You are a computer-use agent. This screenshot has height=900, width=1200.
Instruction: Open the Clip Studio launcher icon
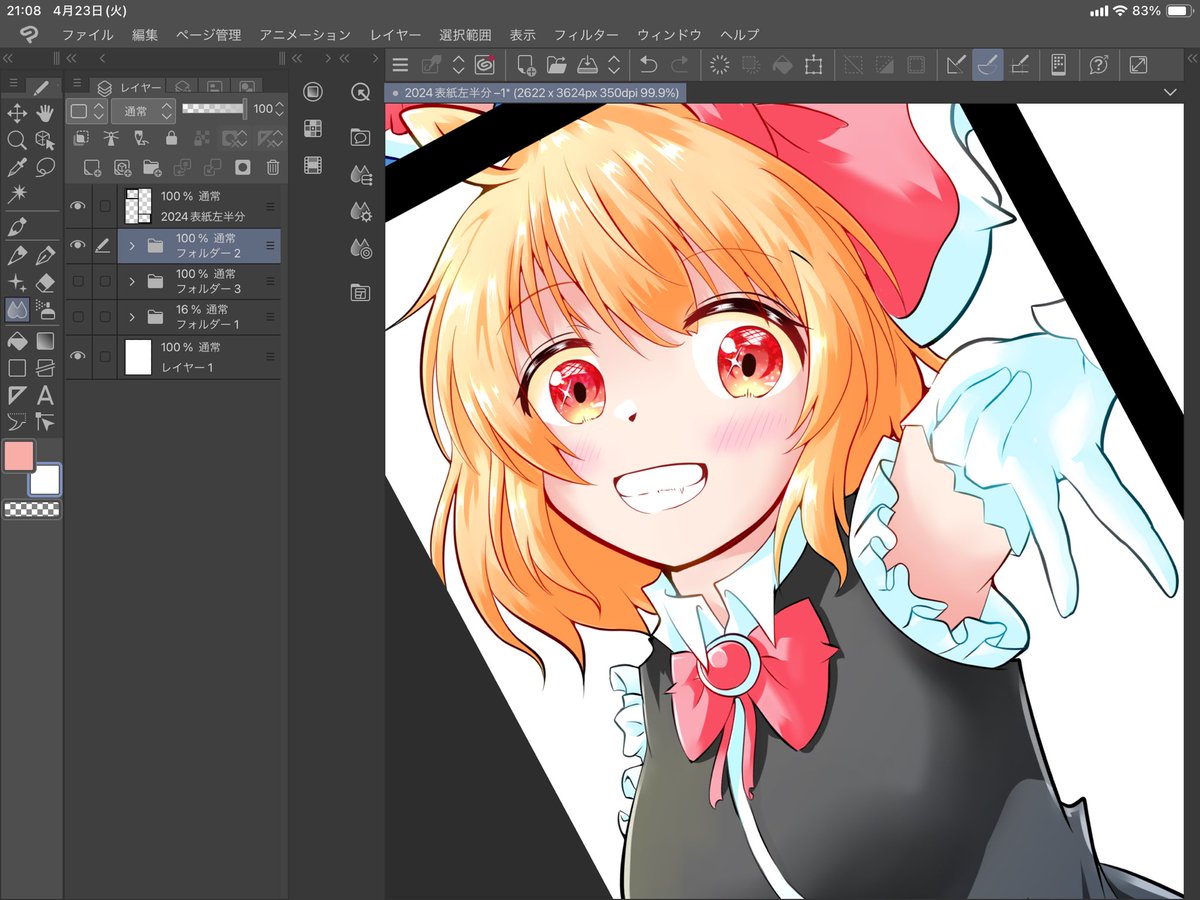(485, 65)
